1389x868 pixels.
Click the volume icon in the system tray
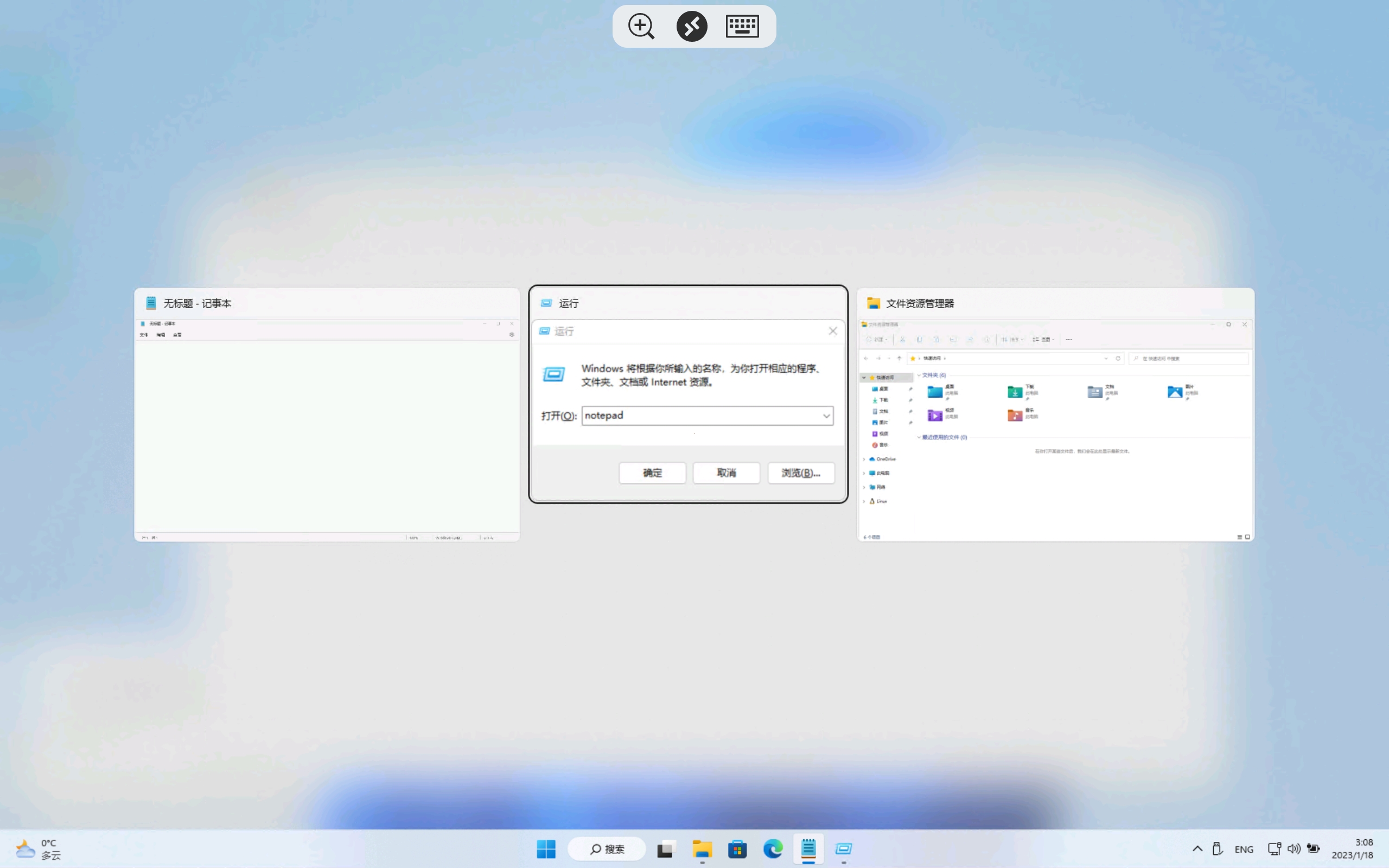1293,848
